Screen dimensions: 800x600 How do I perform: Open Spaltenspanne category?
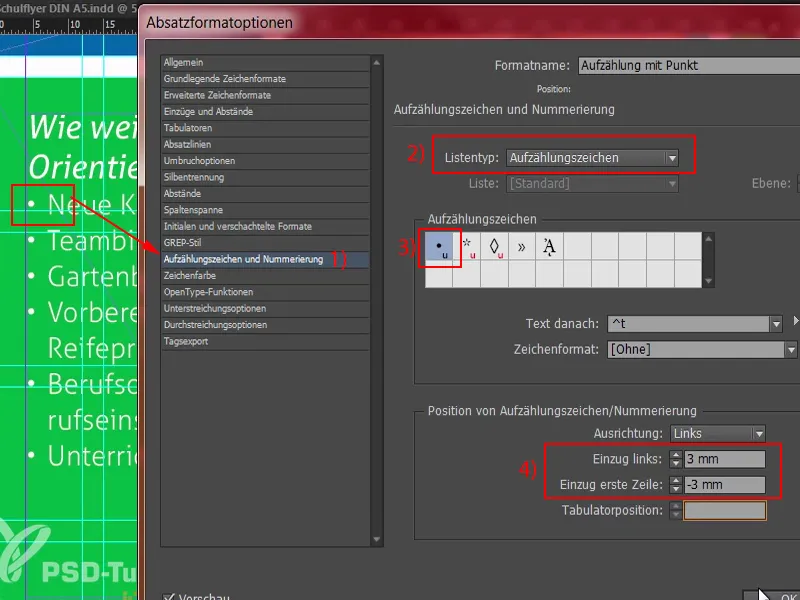(265, 210)
